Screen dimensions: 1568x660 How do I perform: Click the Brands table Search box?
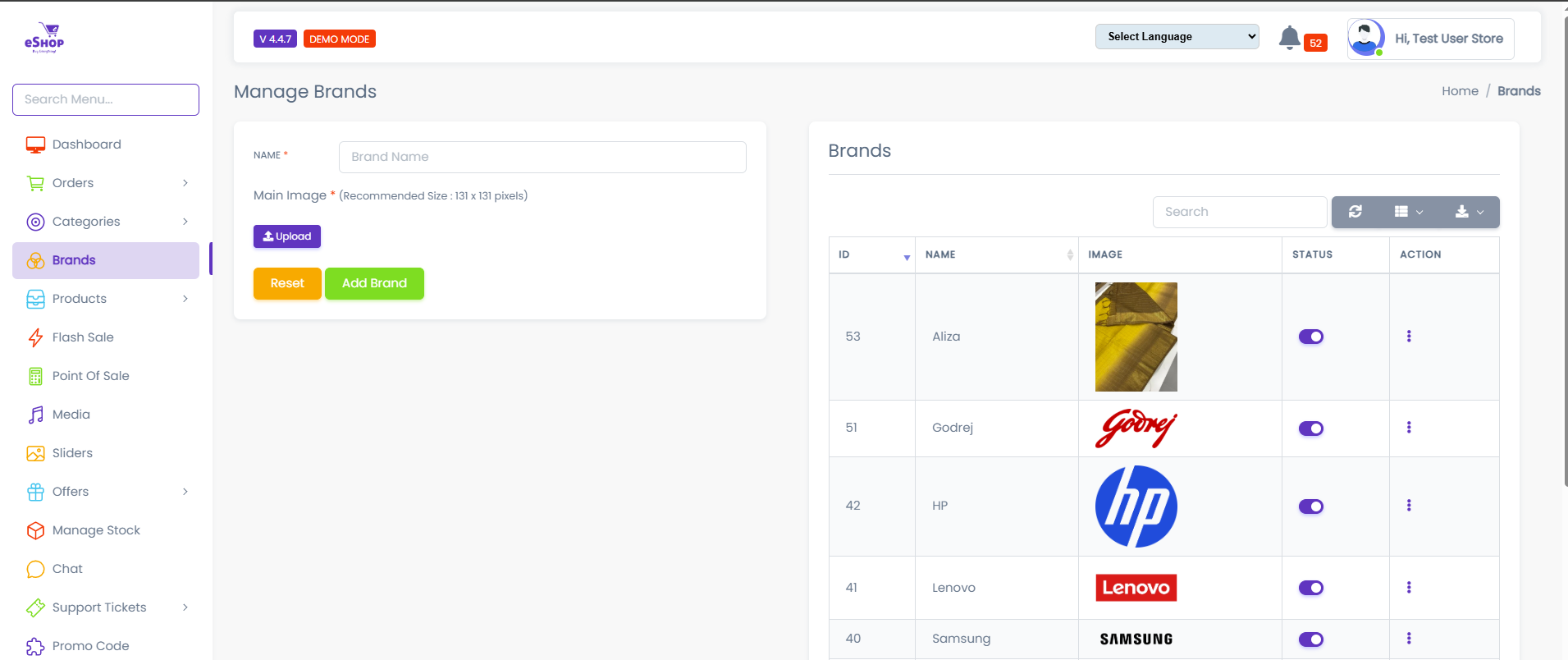click(1240, 212)
